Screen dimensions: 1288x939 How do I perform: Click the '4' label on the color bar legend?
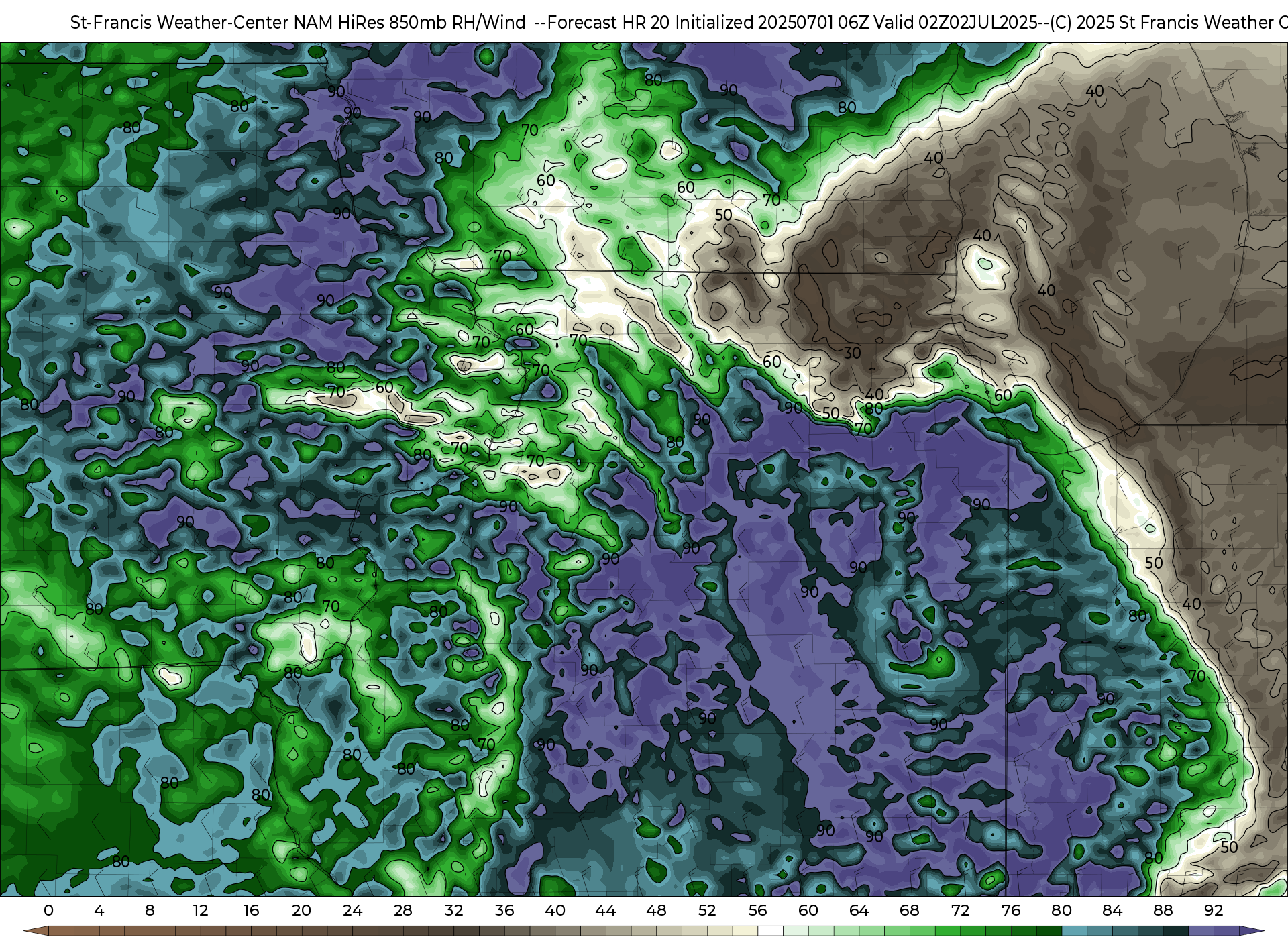click(x=99, y=910)
